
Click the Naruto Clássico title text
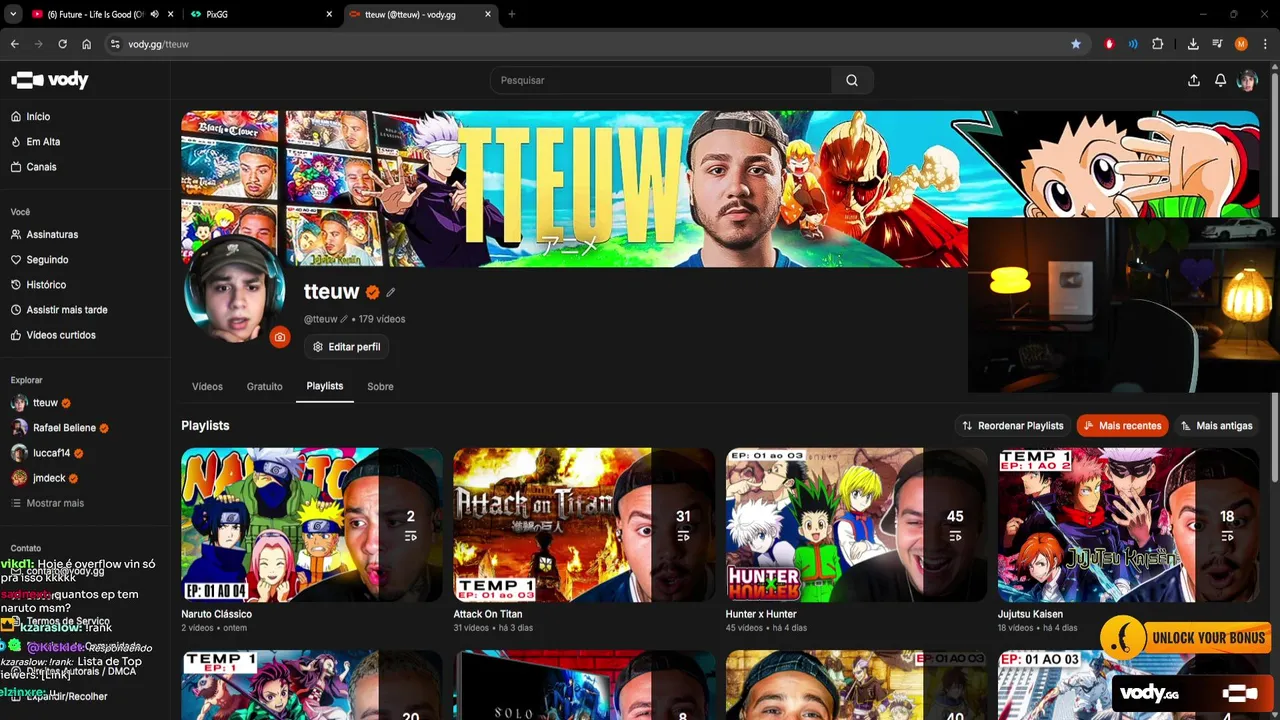click(216, 614)
